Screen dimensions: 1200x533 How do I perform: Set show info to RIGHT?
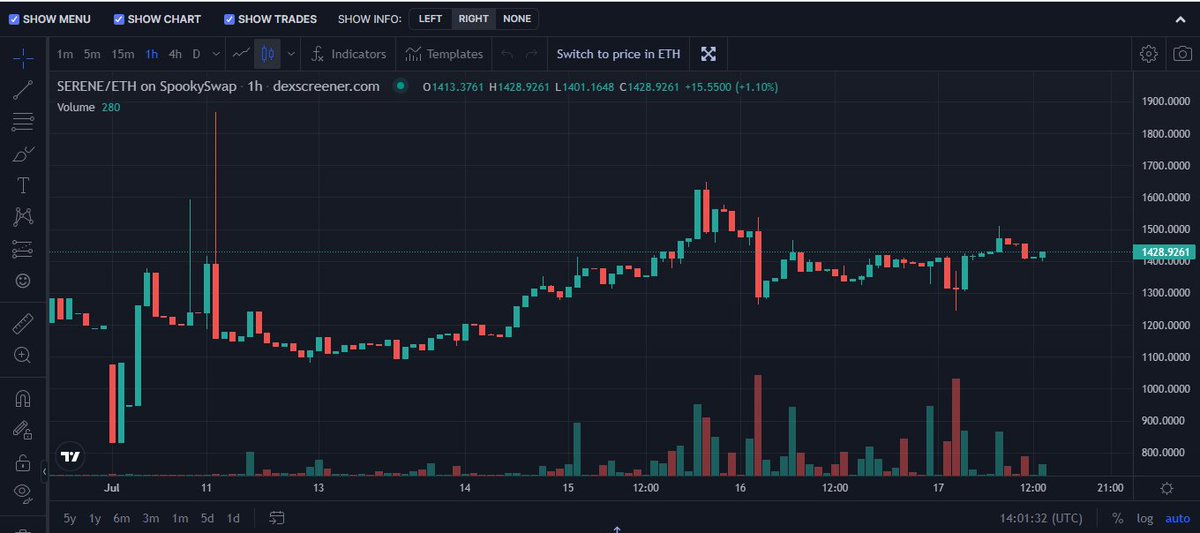coord(474,19)
